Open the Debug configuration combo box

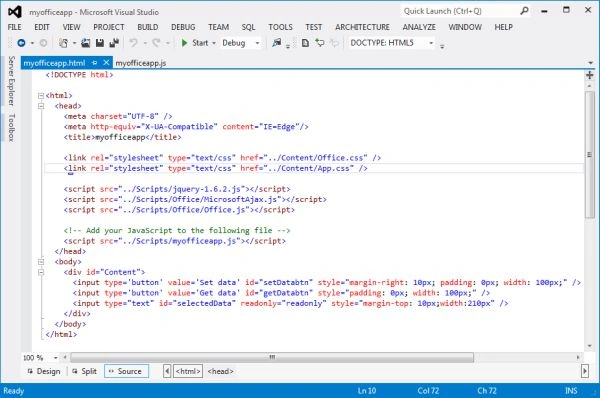click(x=241, y=43)
